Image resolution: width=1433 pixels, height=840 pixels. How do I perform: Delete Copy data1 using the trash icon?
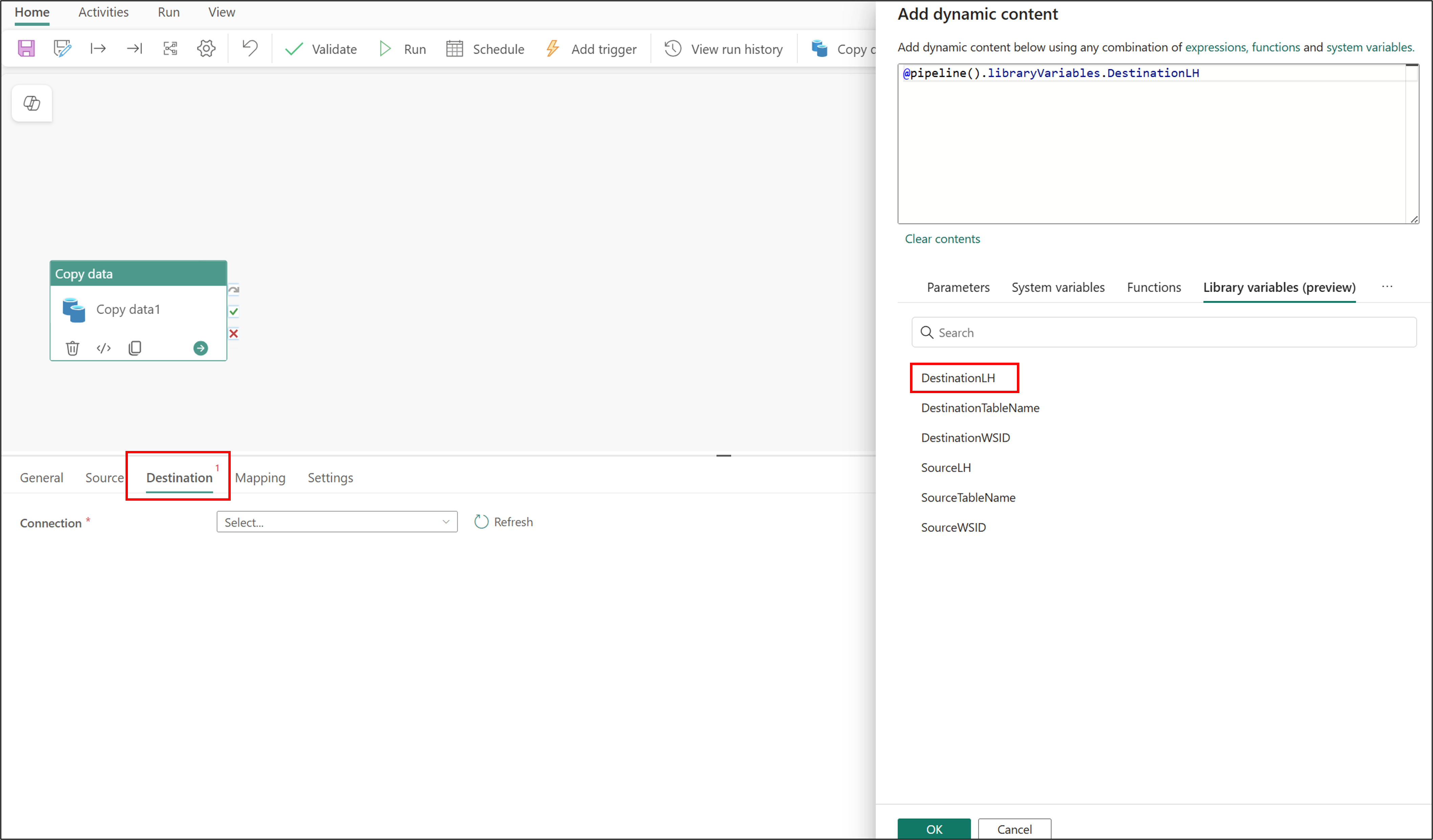pos(72,348)
